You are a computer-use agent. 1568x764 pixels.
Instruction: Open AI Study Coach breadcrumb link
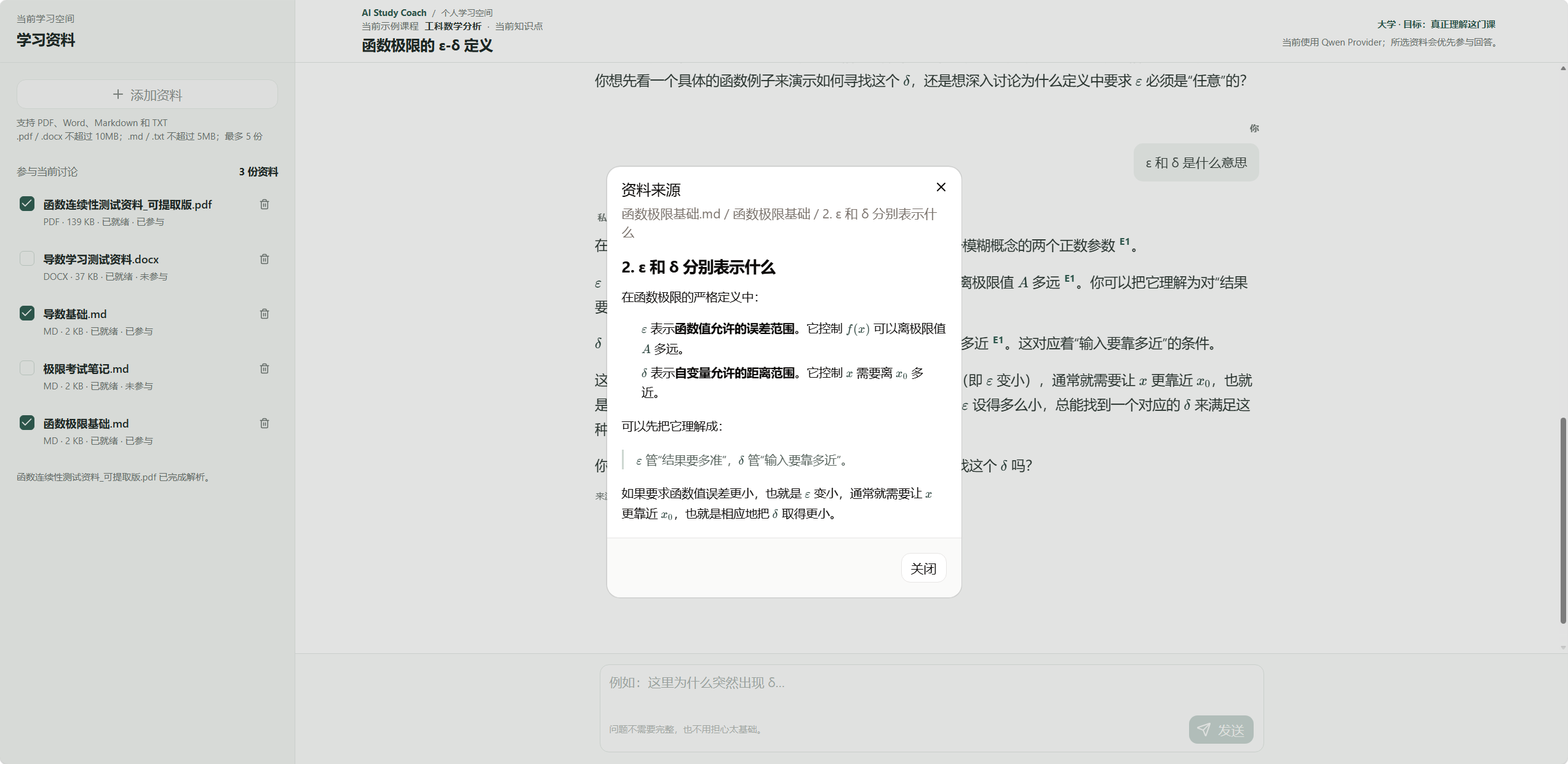394,12
